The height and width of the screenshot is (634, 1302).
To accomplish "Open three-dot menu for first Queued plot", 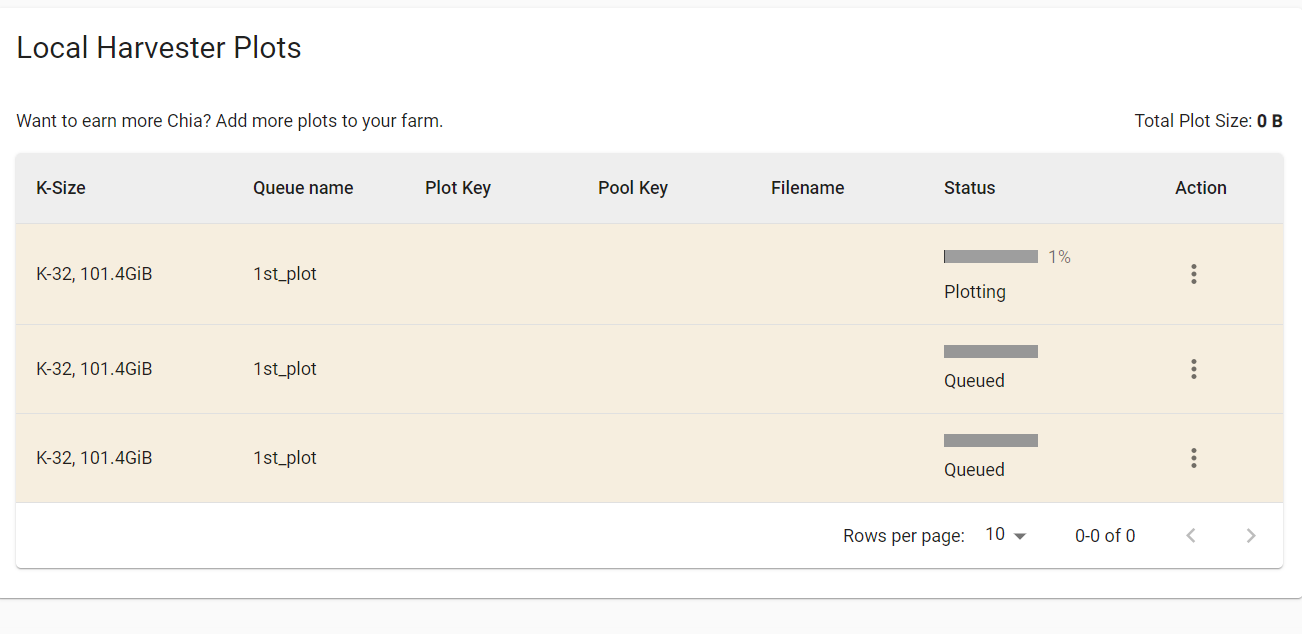I will coord(1193,369).
